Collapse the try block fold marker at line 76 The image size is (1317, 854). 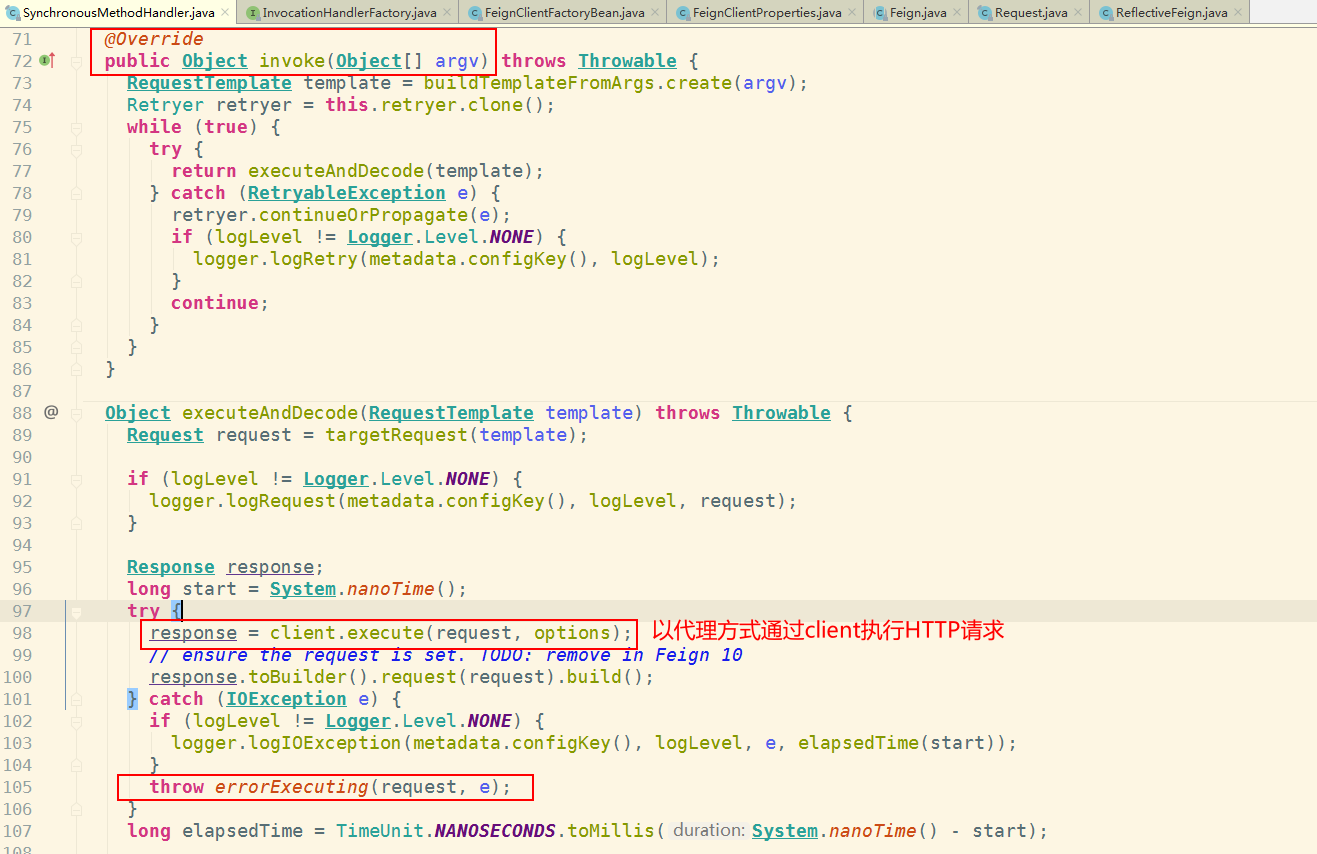click(76, 149)
